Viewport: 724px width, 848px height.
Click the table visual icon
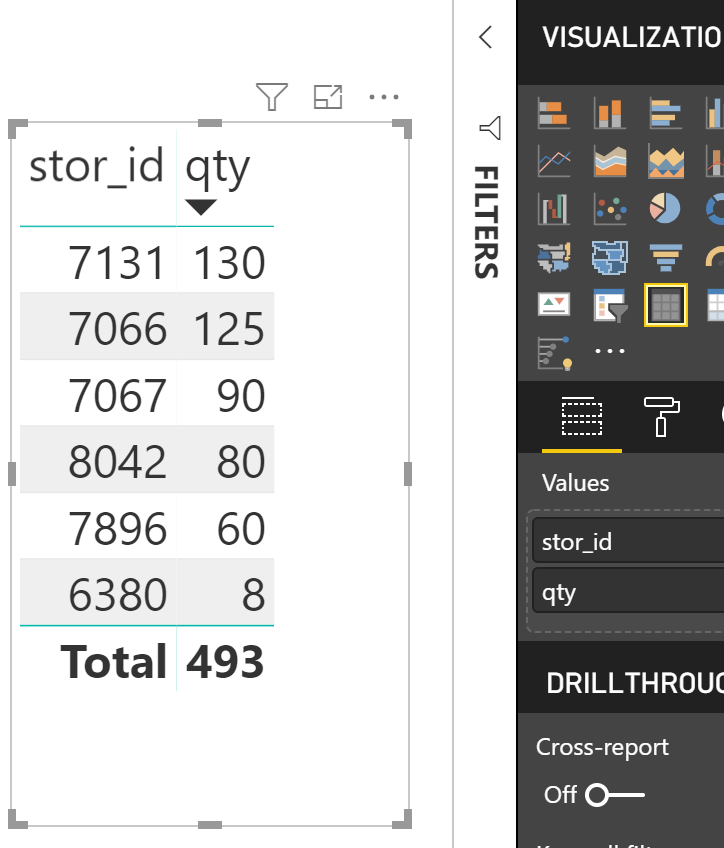tap(665, 305)
